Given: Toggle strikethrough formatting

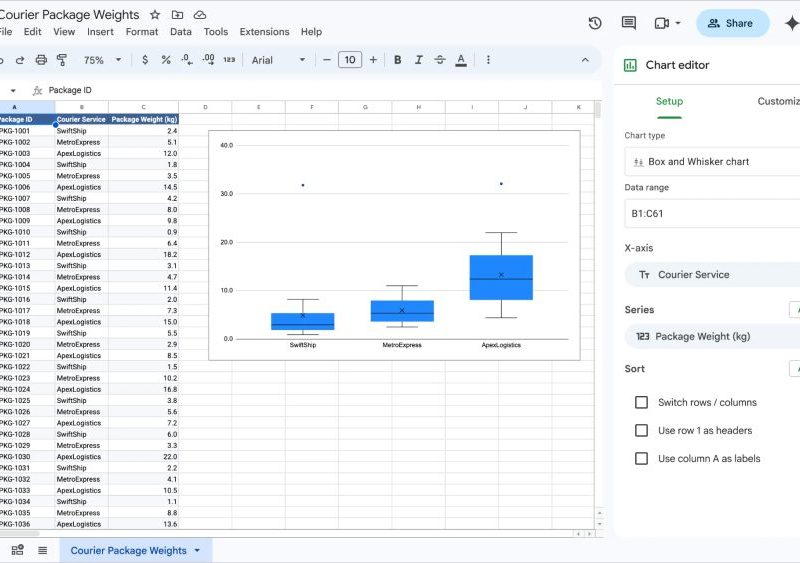Looking at the screenshot, I should (440, 60).
